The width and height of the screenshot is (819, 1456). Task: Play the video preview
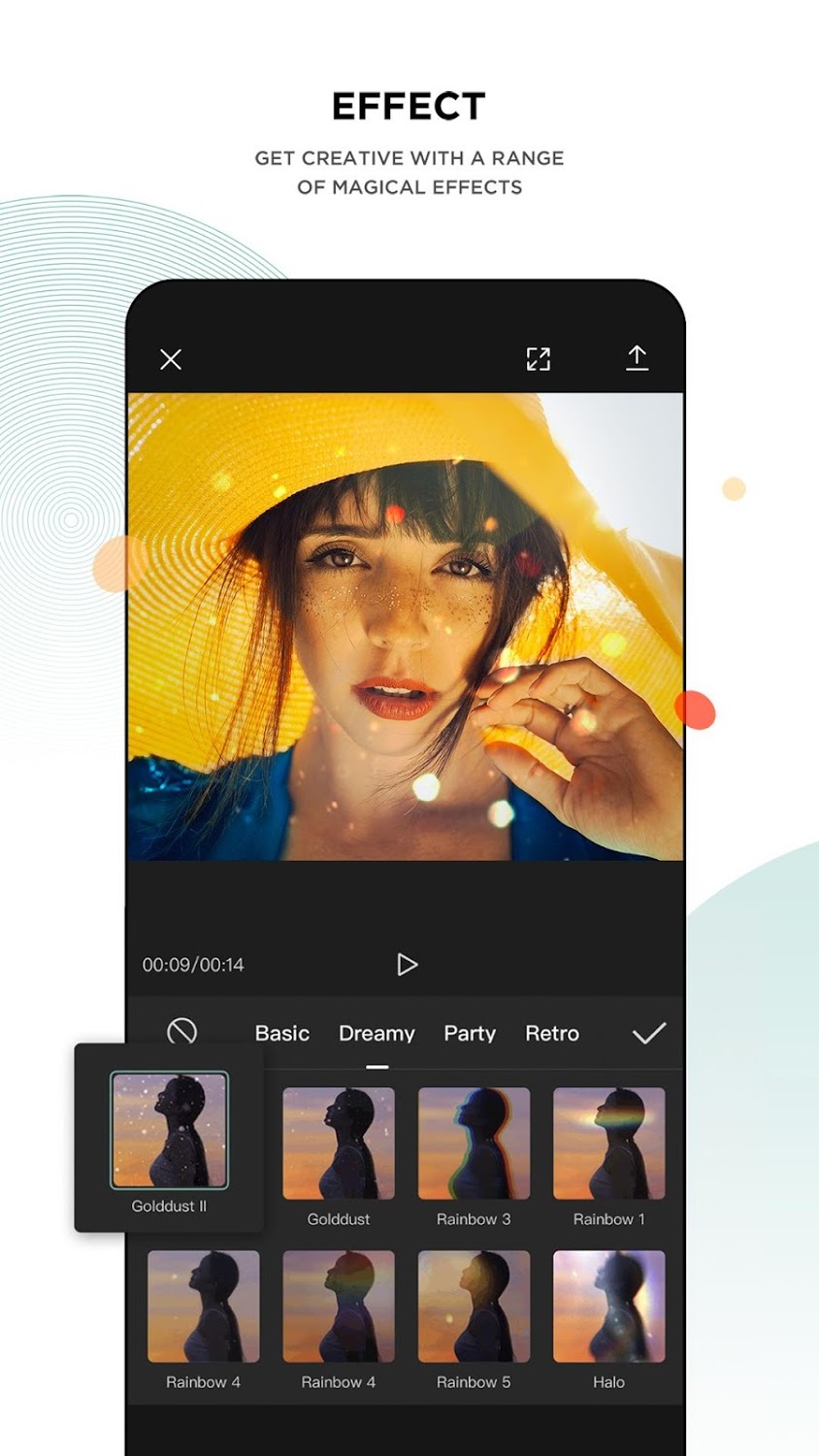[x=408, y=964]
